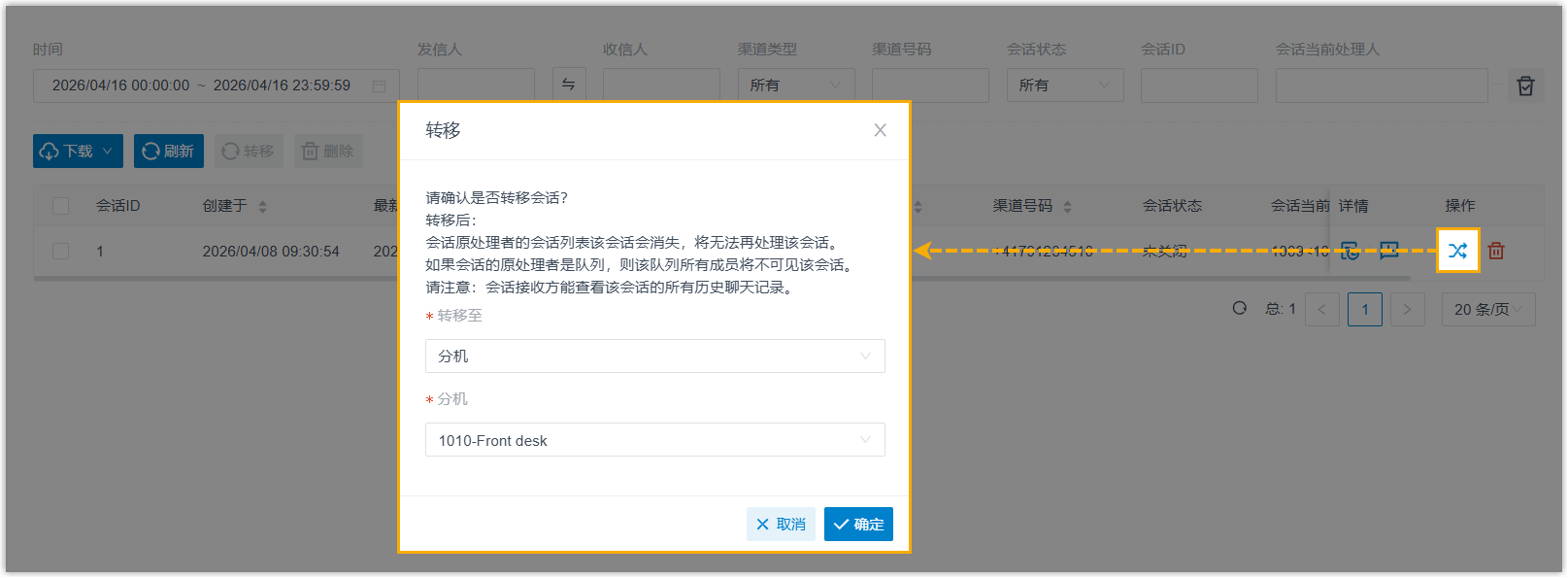Click the 确定 confirm button
1568x578 pixels.
coord(858,525)
